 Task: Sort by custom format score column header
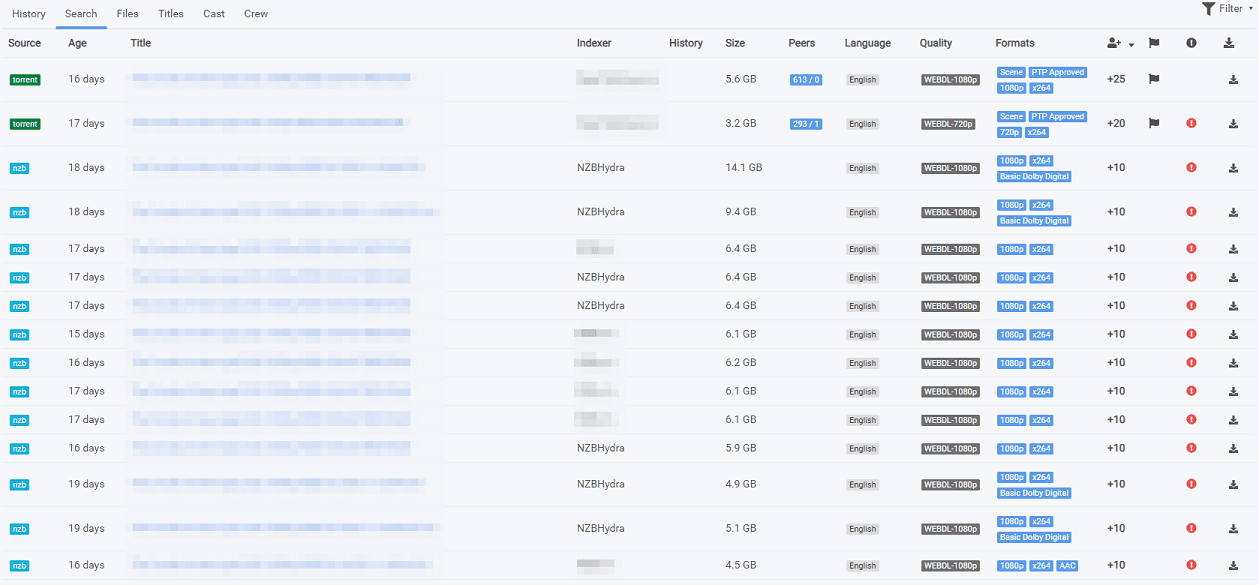click(x=1119, y=43)
